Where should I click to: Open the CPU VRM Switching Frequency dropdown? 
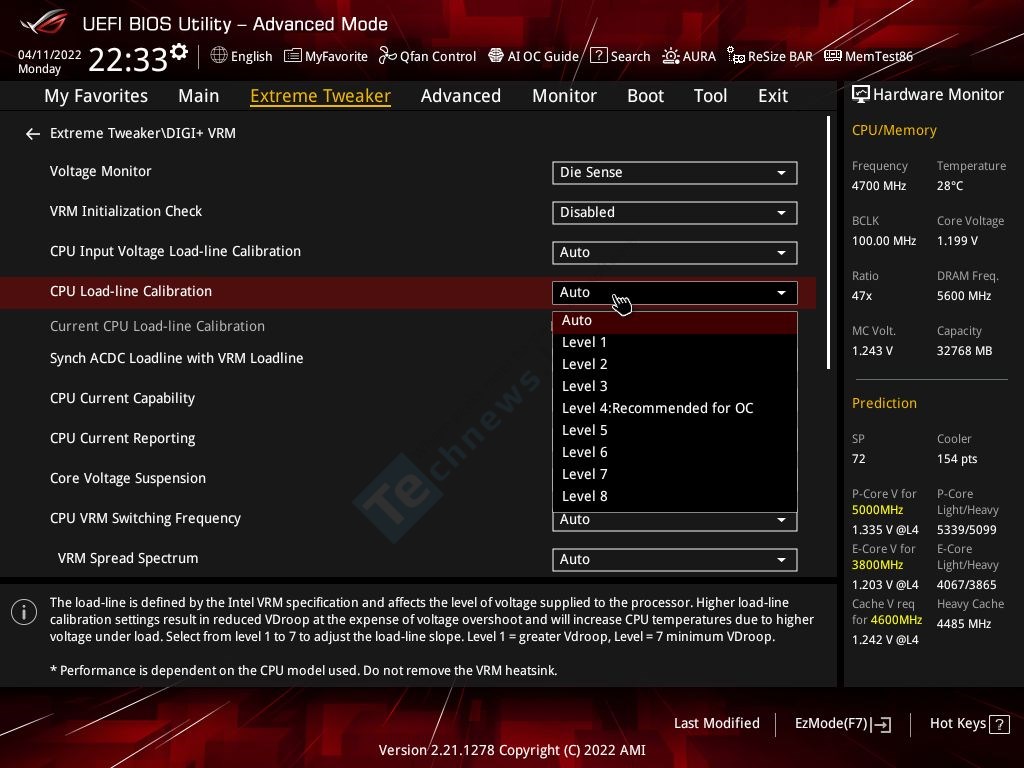[675, 520]
